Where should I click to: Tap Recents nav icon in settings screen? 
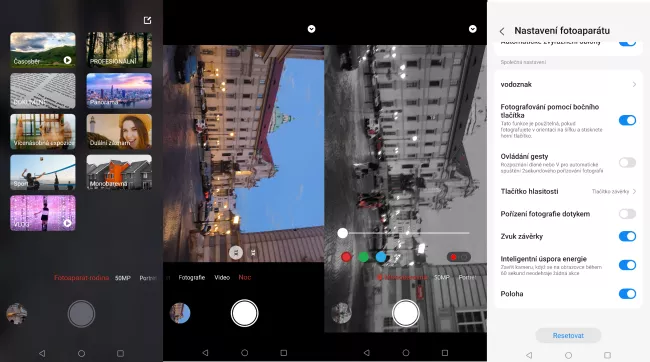point(607,355)
